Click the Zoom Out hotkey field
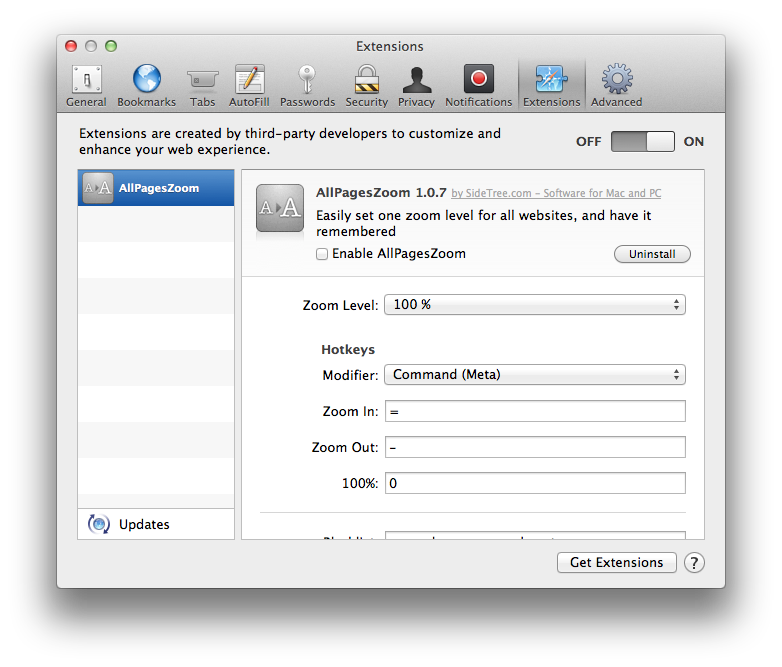Image resolution: width=782 pixels, height=667 pixels. pos(535,447)
